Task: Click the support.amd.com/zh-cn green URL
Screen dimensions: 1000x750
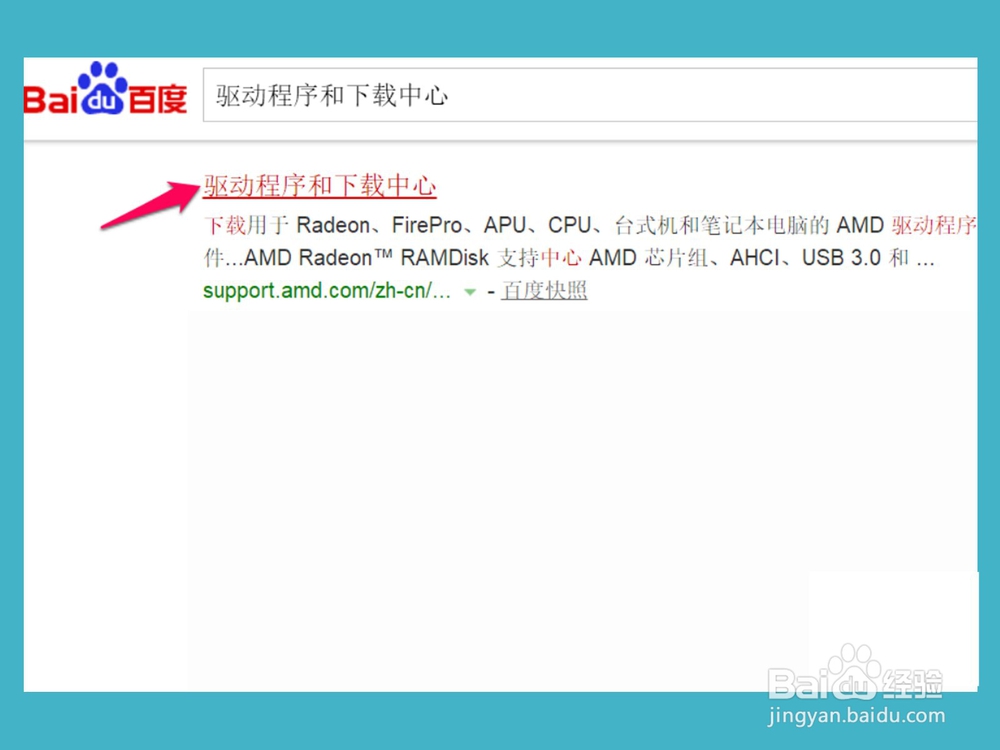Action: tap(327, 291)
